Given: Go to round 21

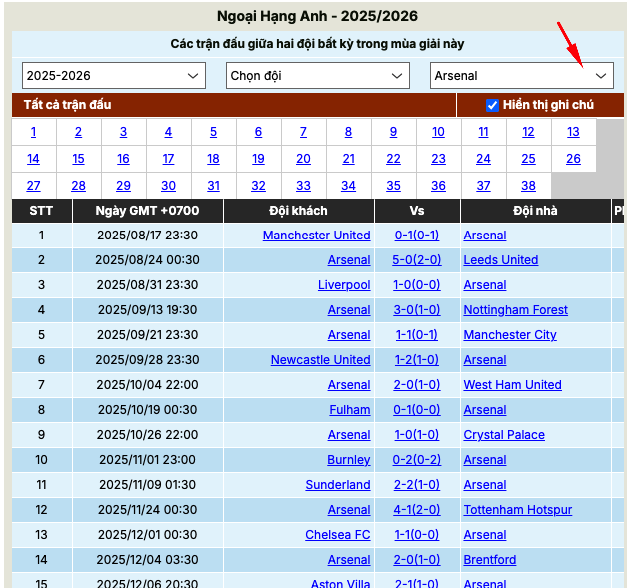Looking at the screenshot, I should [348, 159].
